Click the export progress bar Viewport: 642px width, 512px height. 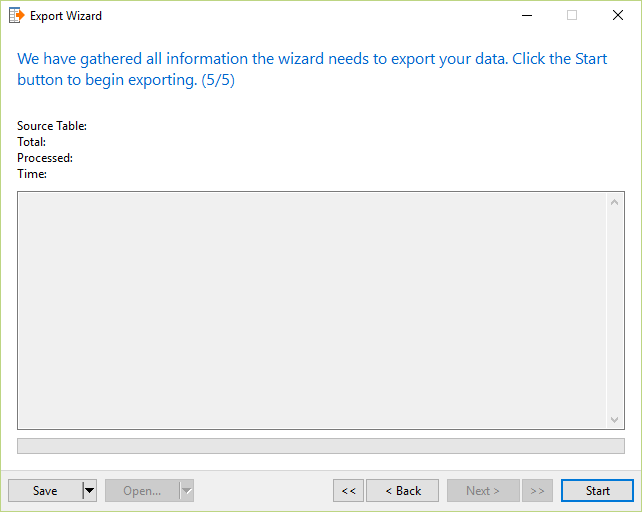321,446
